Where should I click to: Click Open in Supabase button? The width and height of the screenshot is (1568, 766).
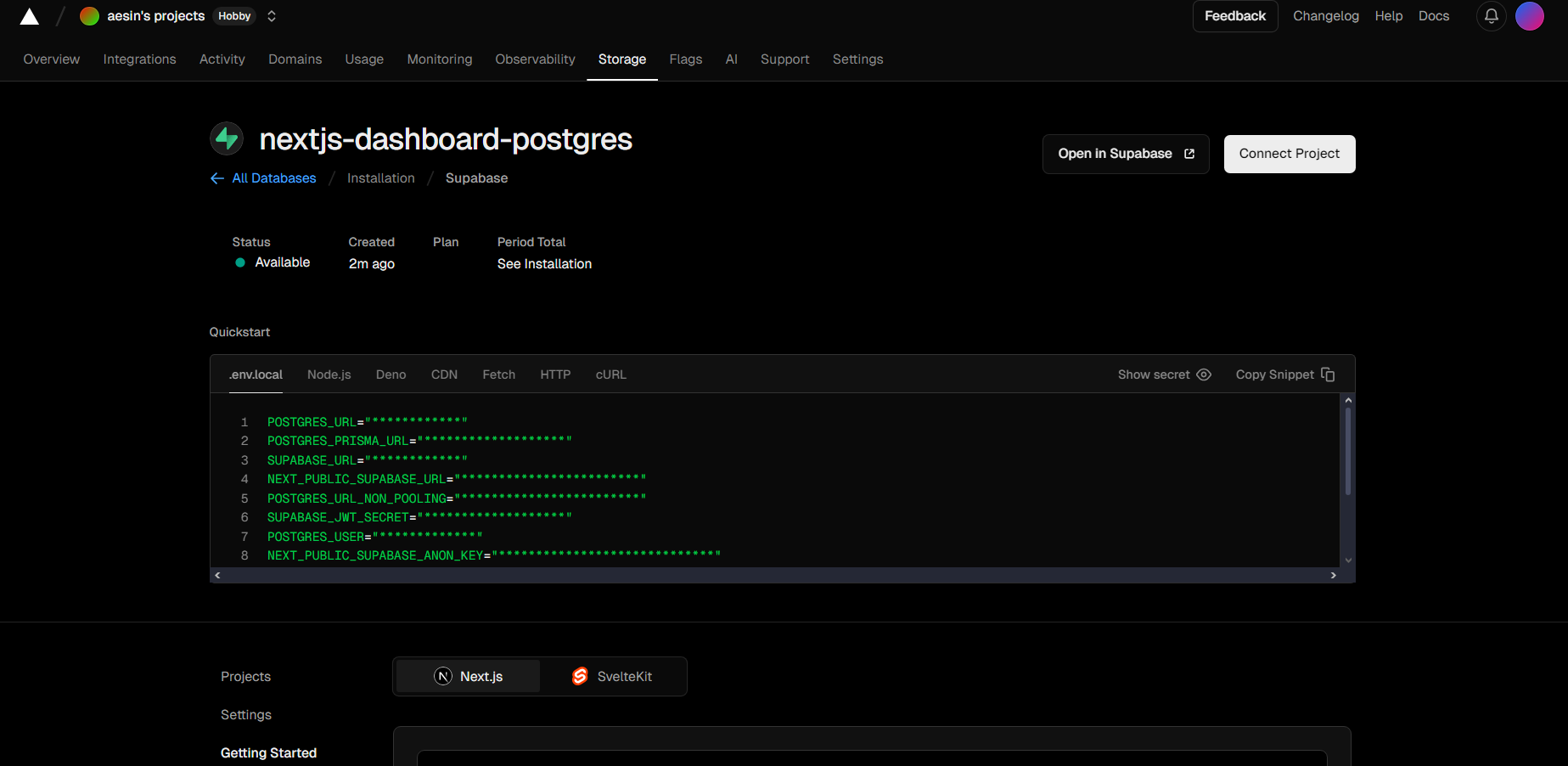[x=1125, y=154]
